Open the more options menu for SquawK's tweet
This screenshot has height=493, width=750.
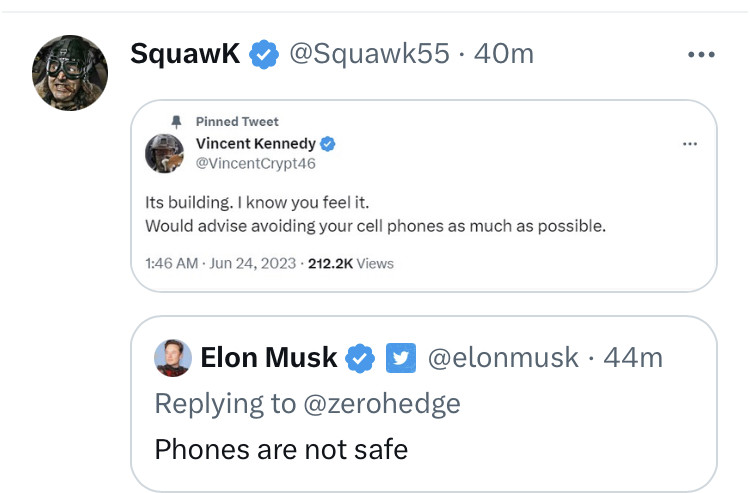click(701, 54)
